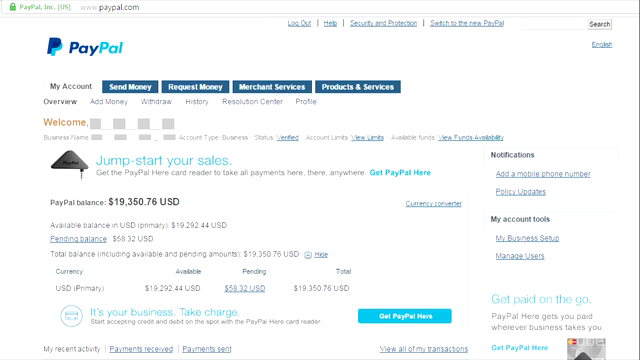Open View Funds Availability link
Image resolution: width=640 pixels, height=360 pixels.
471,138
